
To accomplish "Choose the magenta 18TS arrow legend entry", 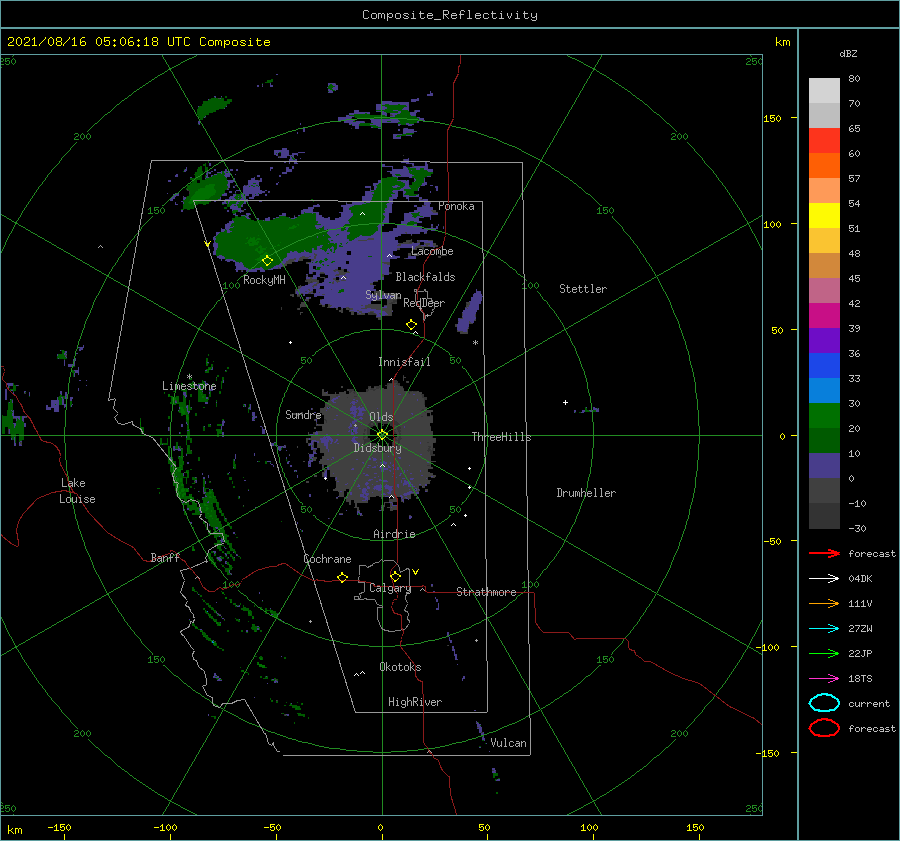I will coord(824,679).
